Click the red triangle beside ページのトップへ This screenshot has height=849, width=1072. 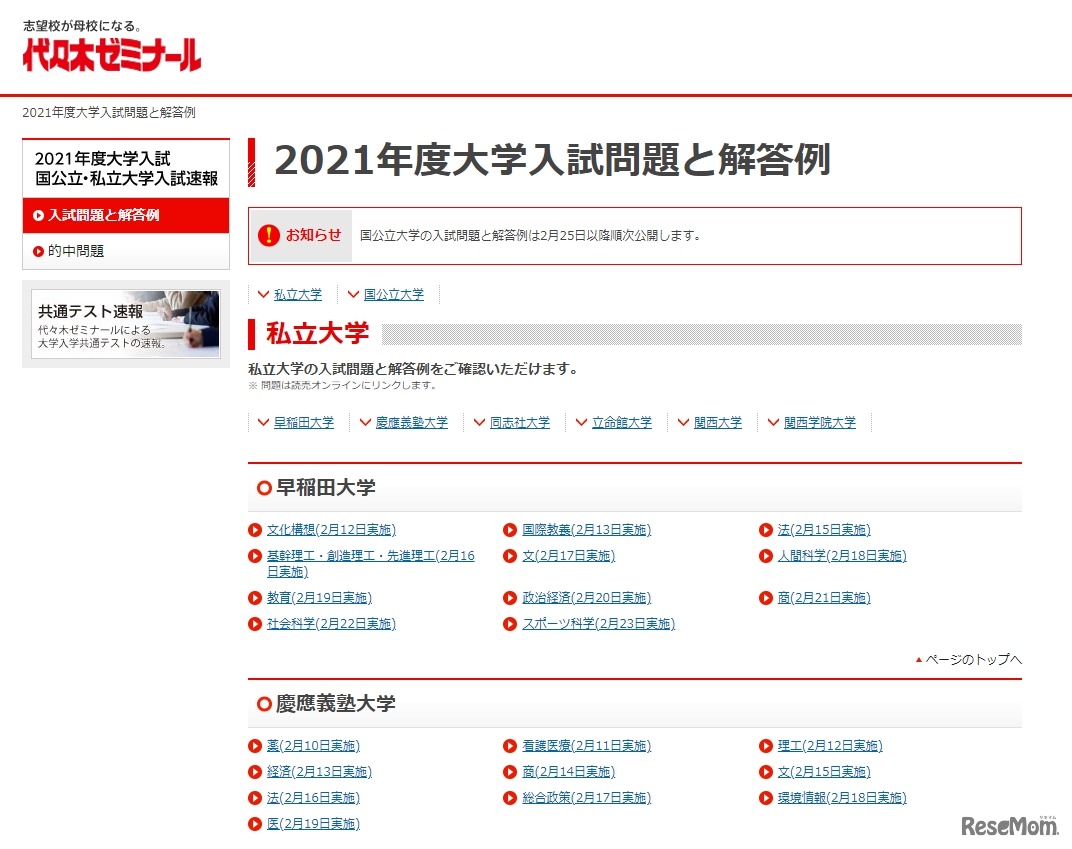click(x=918, y=660)
